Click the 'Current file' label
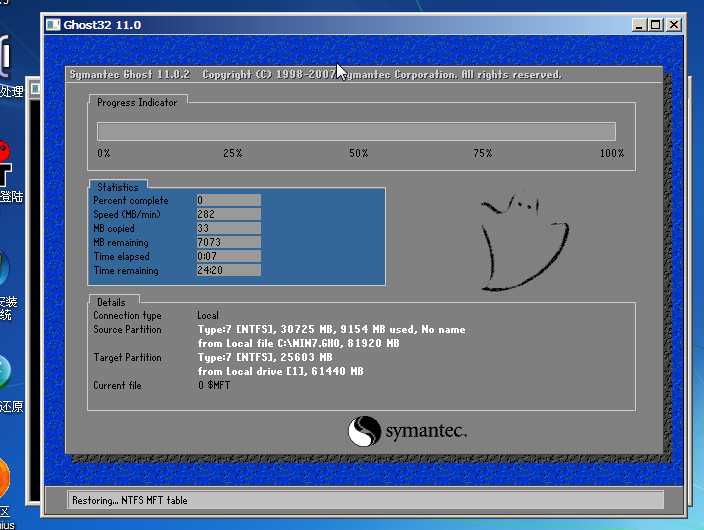 click(x=117, y=385)
